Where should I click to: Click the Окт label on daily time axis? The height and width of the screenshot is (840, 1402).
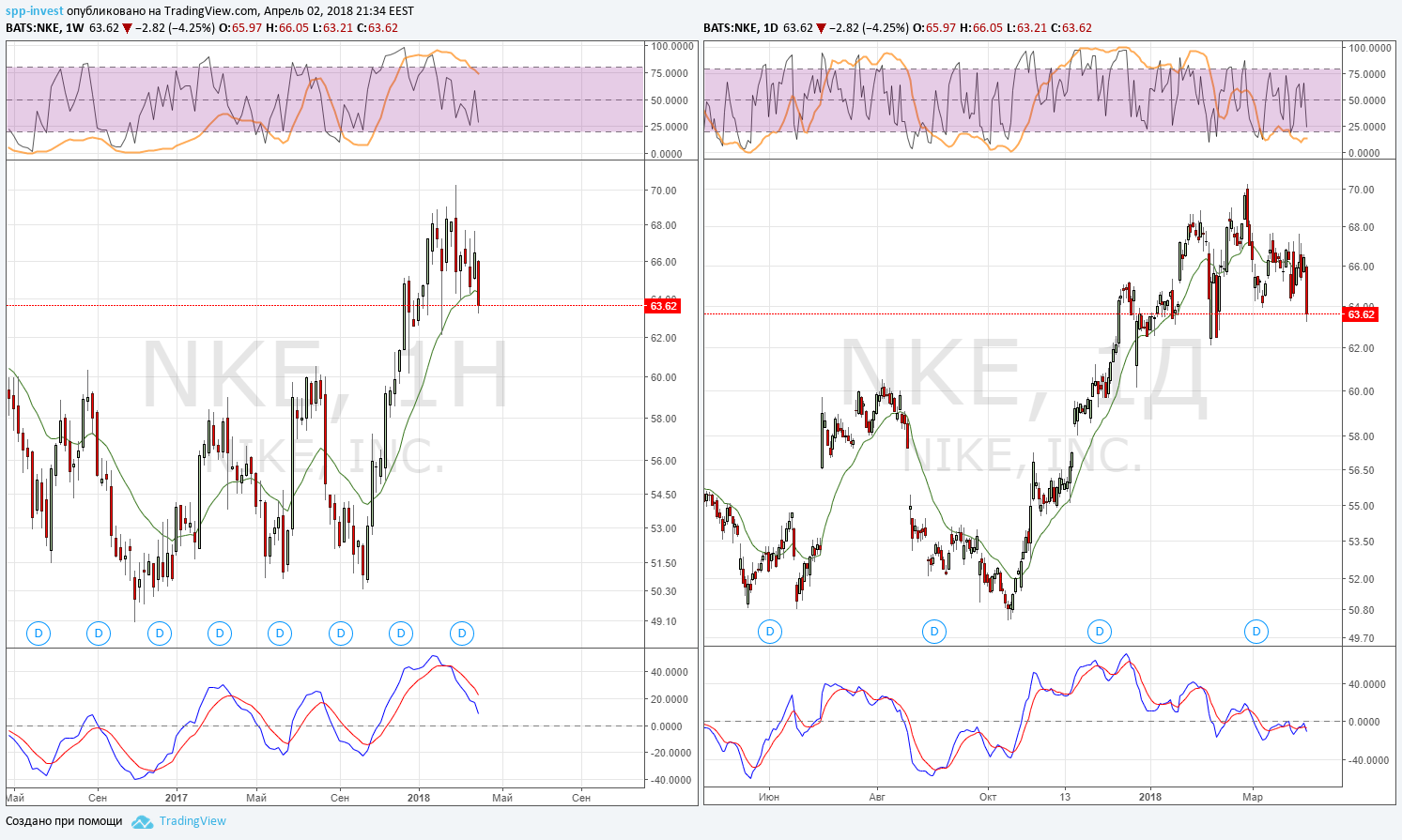[987, 797]
